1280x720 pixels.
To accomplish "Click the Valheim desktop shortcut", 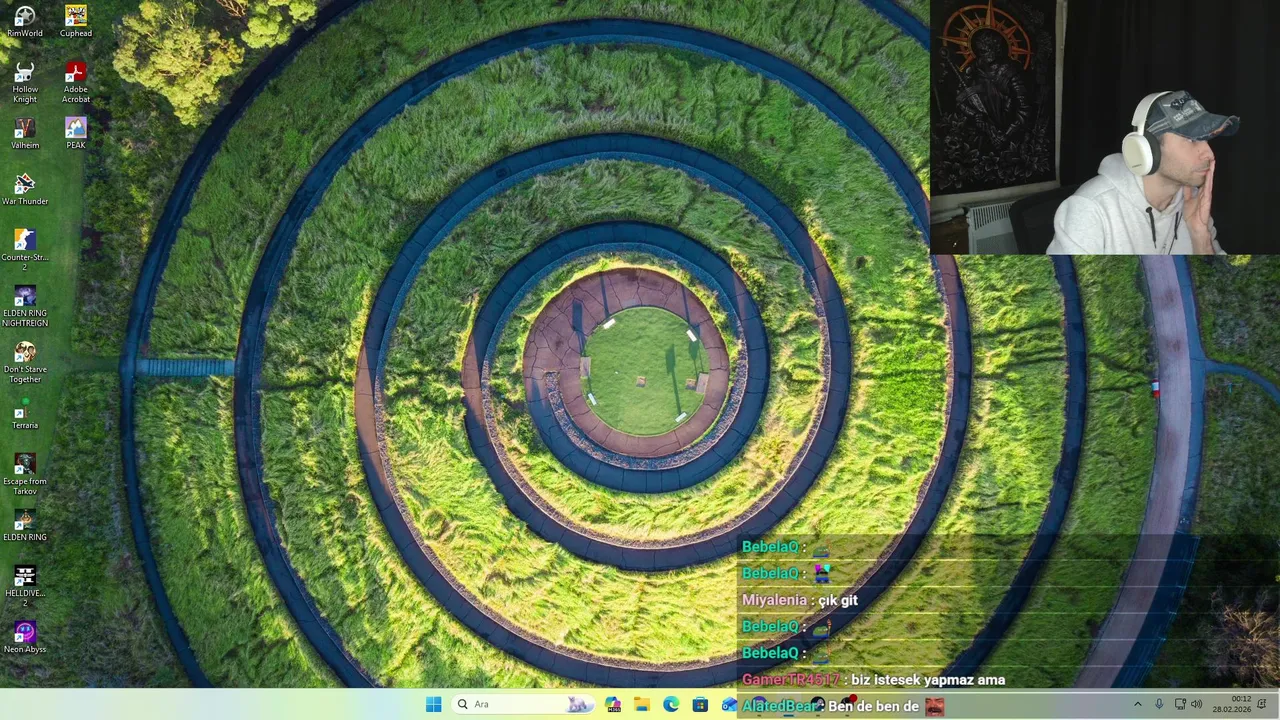I will pyautogui.click(x=25, y=133).
